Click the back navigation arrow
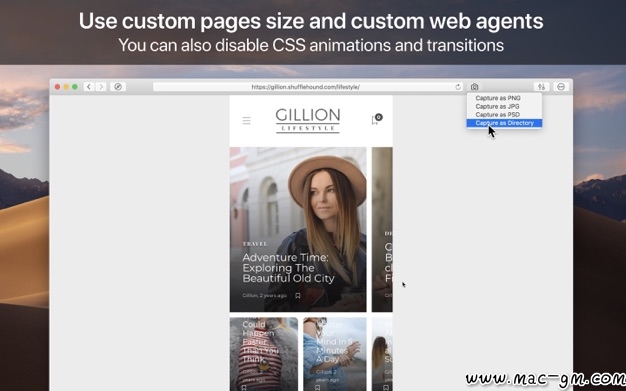Image resolution: width=626 pixels, height=391 pixels. pyautogui.click(x=89, y=87)
